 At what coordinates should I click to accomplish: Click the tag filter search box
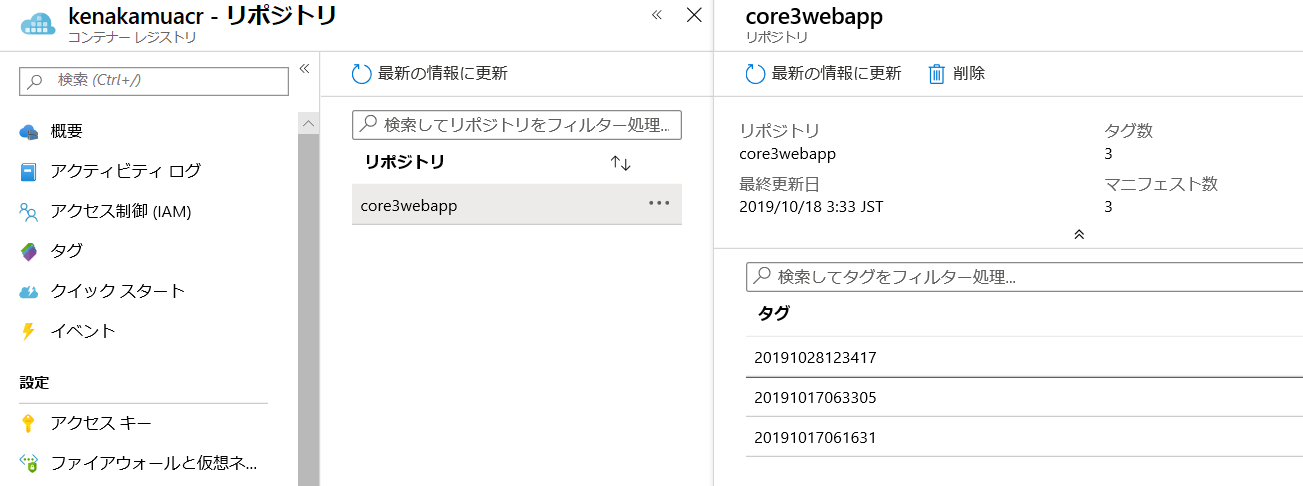pos(1025,277)
